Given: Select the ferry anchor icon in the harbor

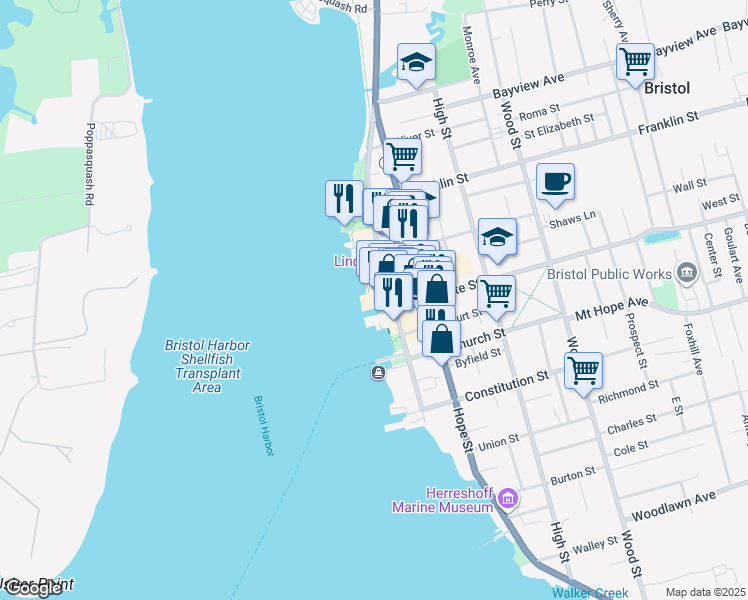Looking at the screenshot, I should point(379,374).
